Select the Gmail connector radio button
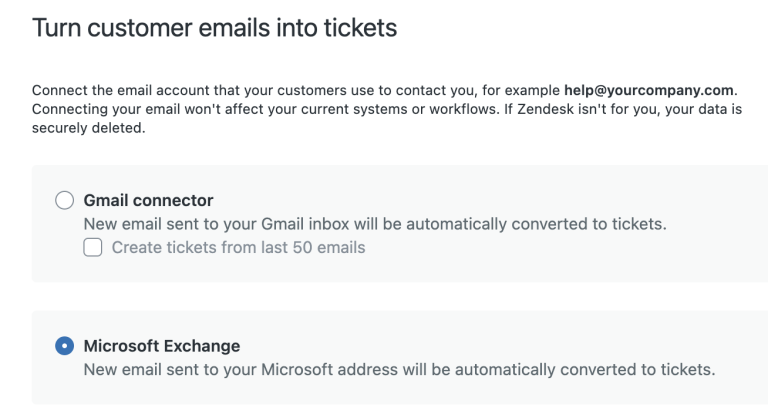The height and width of the screenshot is (418, 768). coord(64,201)
